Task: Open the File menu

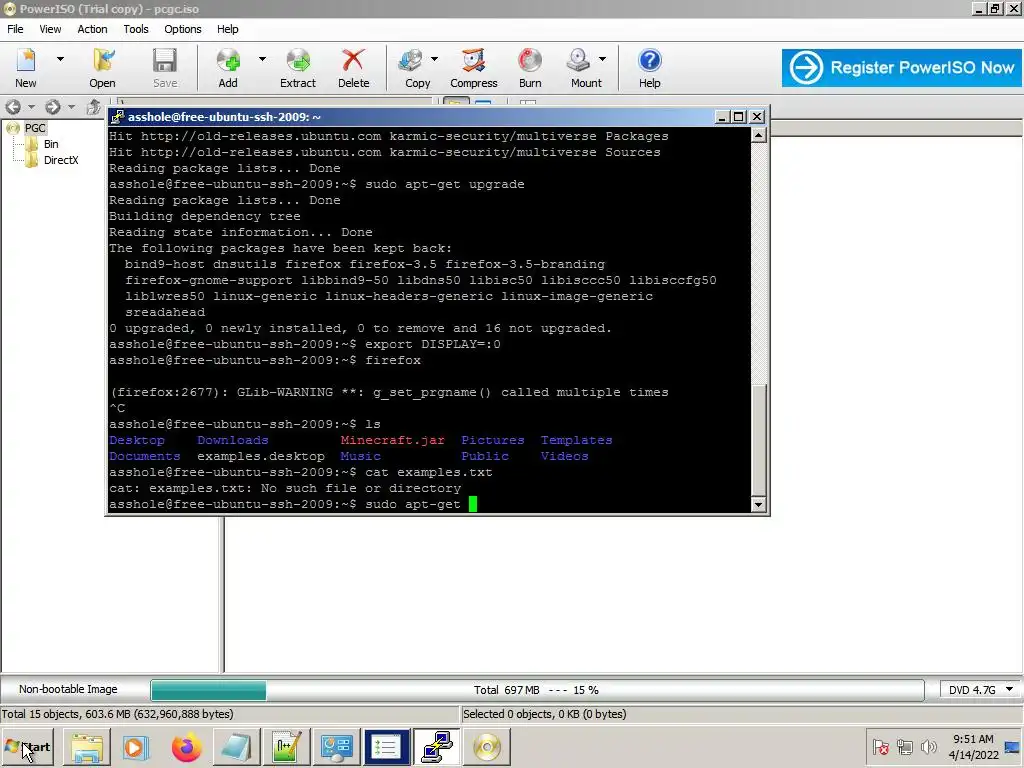Action: pos(15,29)
